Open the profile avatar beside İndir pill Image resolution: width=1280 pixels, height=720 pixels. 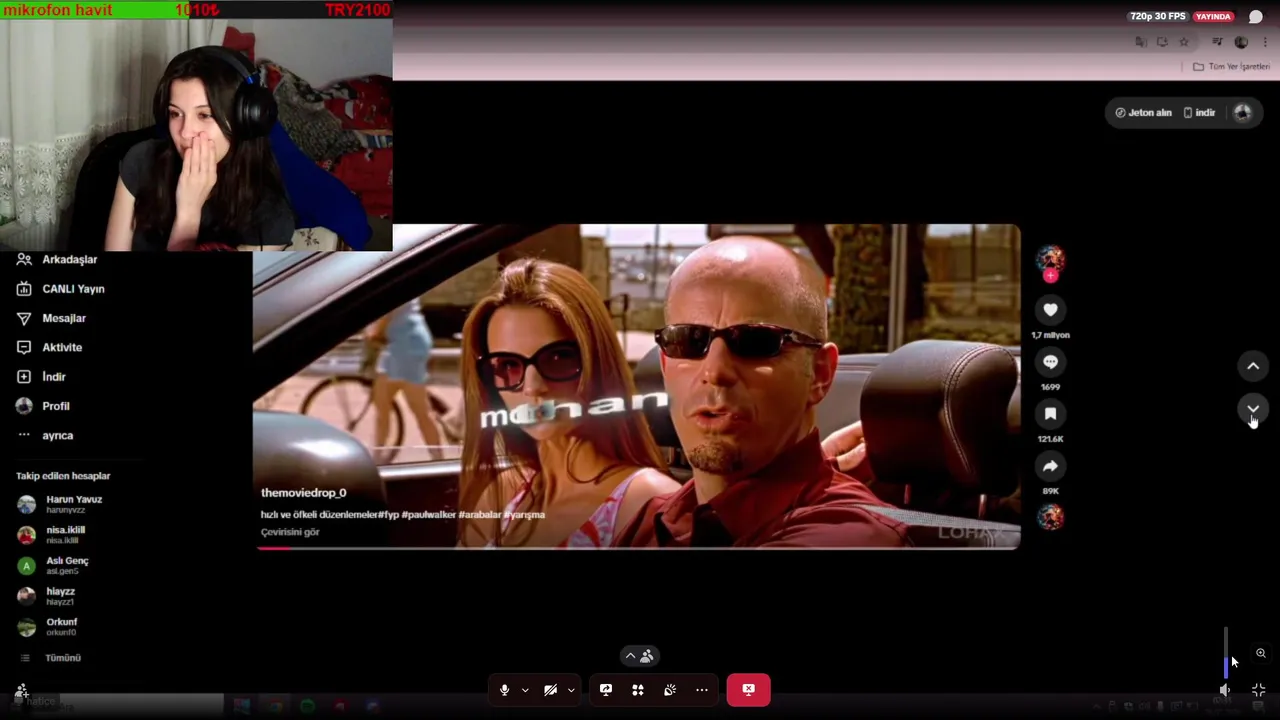click(x=1243, y=113)
